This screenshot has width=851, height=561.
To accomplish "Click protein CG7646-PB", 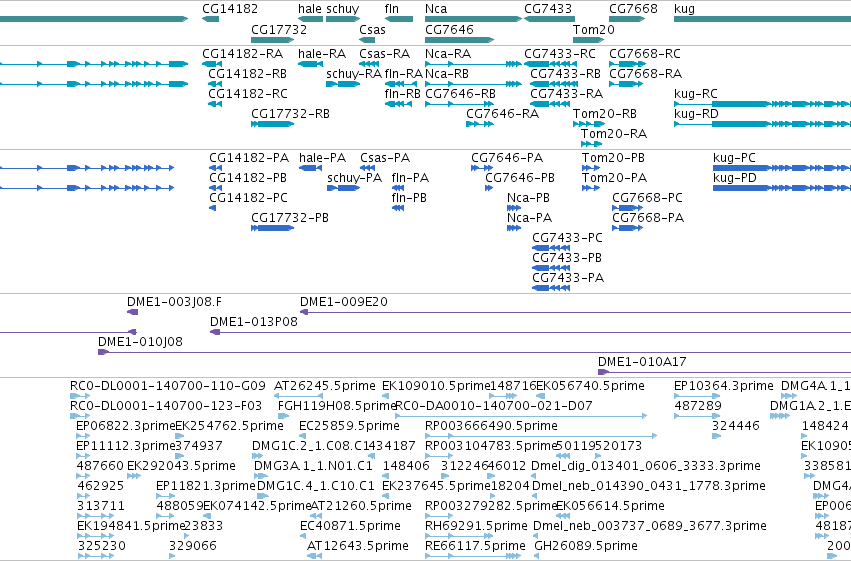I will 520,178.
